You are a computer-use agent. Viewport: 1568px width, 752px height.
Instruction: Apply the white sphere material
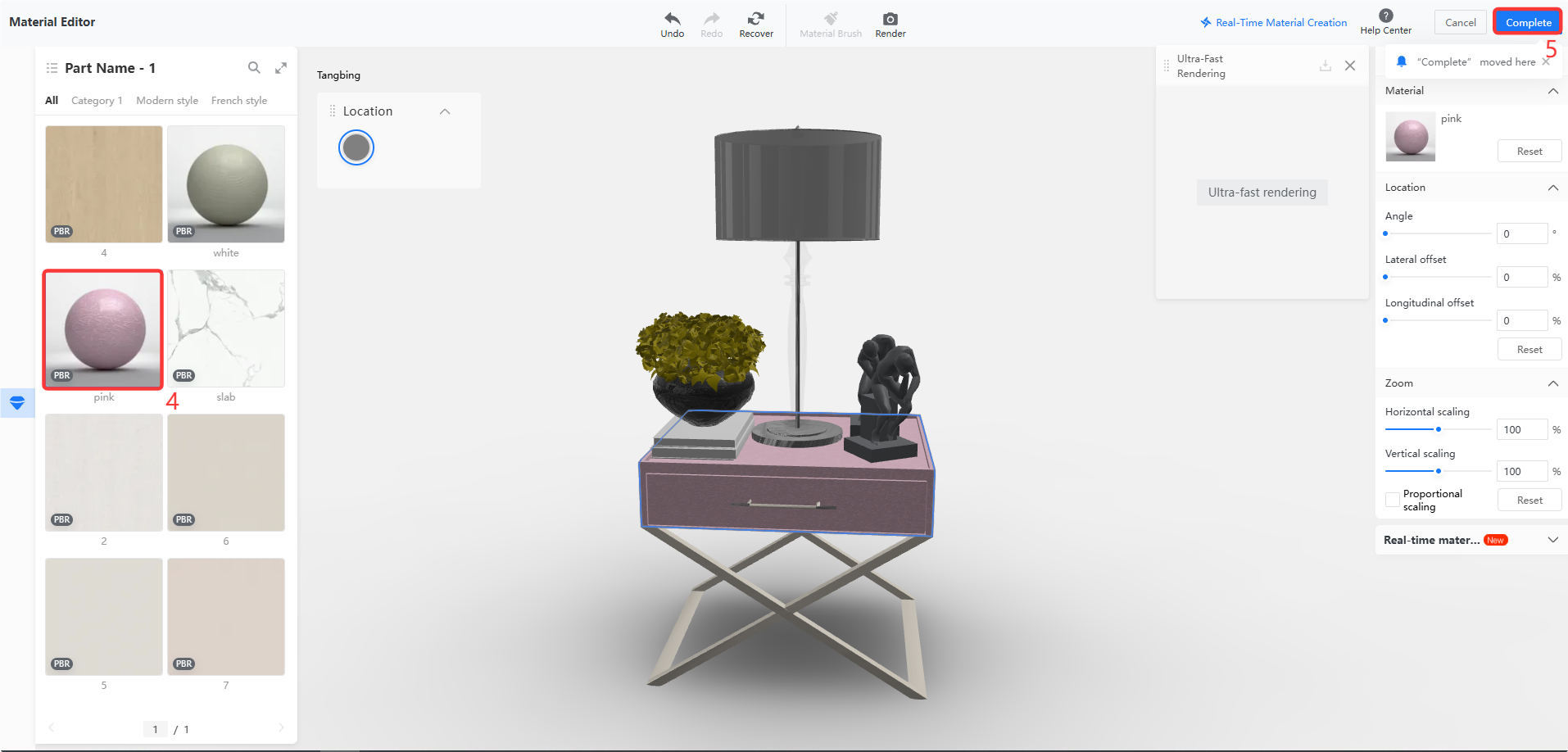(226, 184)
